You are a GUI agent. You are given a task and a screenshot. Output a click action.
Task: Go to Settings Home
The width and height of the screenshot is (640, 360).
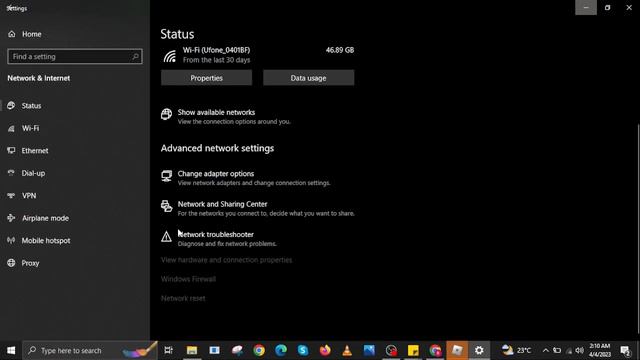pos(24,34)
